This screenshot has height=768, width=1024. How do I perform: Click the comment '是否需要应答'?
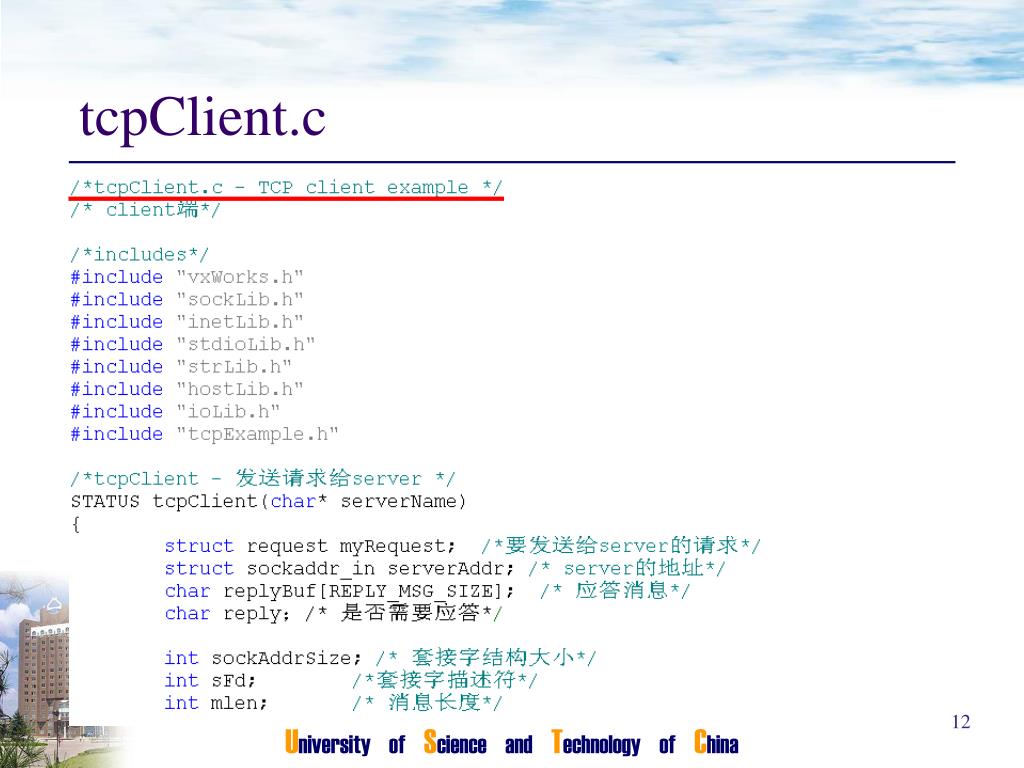click(404, 613)
